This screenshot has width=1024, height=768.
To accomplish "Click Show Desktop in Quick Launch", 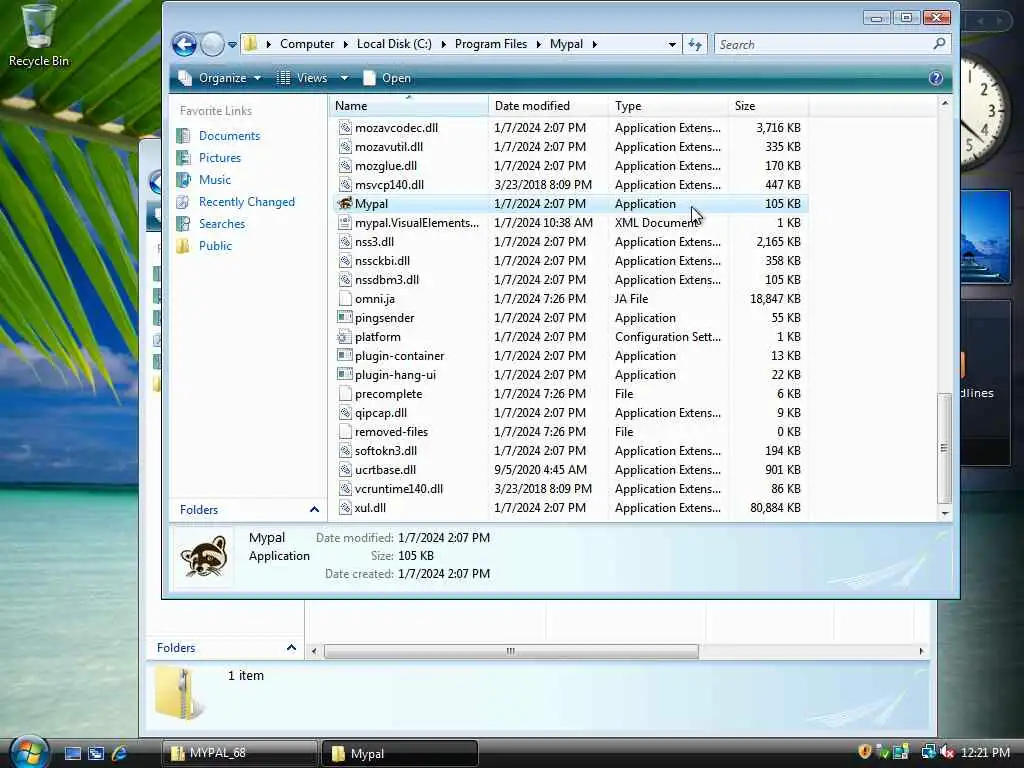I will point(72,753).
